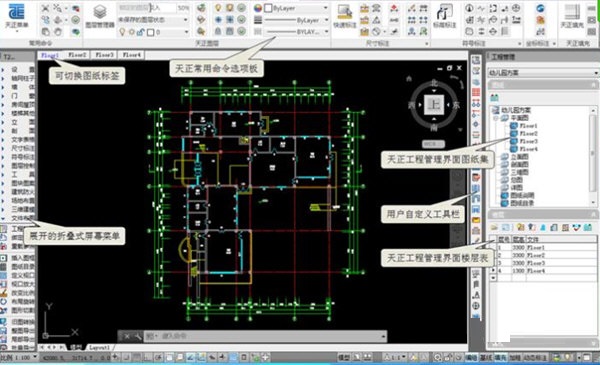Click the rightmost building icon in floor table toolbar
The width and height of the screenshot is (600, 365).
coord(588,228)
